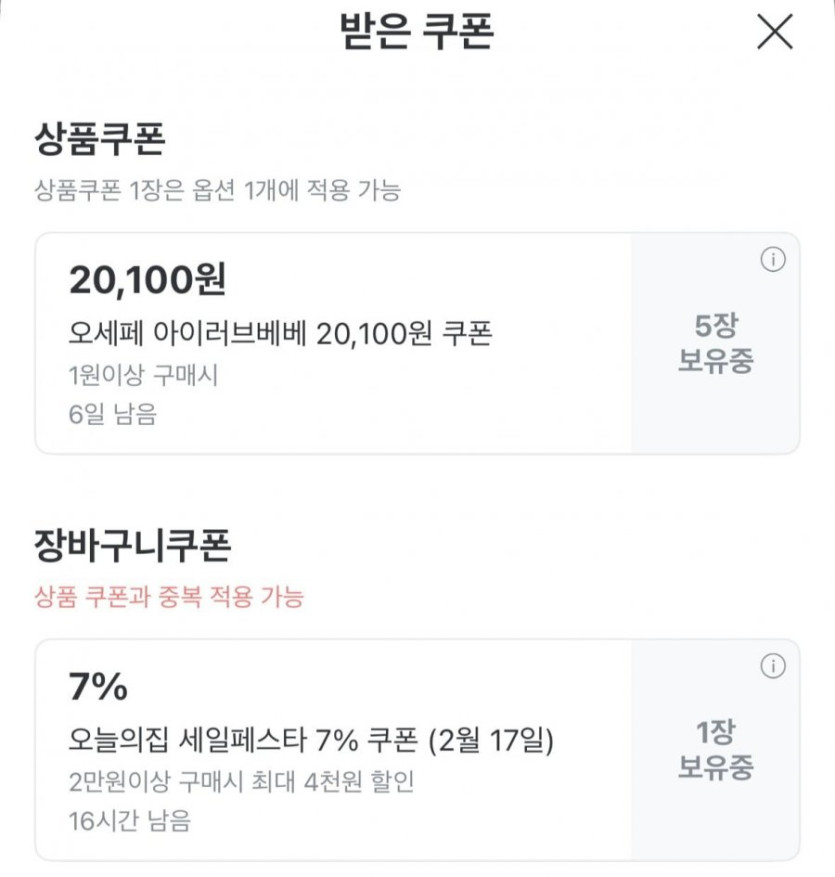
Task: Click the 5장 보유중 panel
Action: 715,343
